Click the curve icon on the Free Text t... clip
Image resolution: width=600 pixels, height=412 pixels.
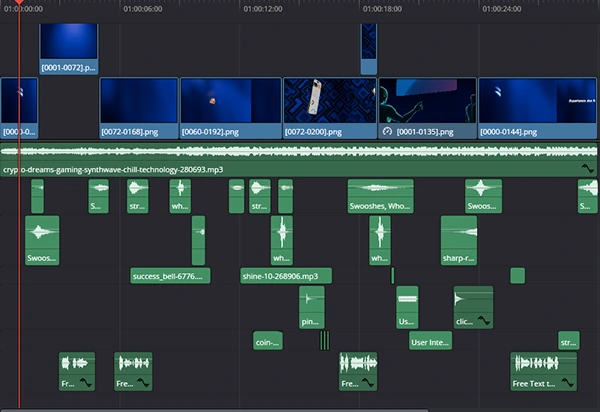pyautogui.click(x=568, y=383)
